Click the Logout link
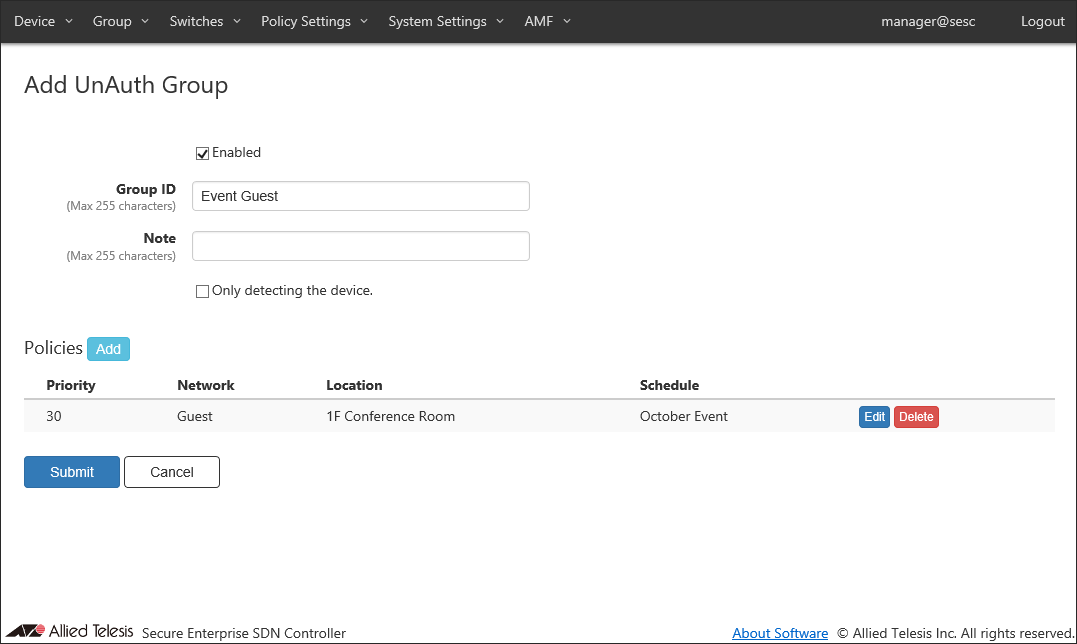1077x644 pixels. pos(1042,21)
